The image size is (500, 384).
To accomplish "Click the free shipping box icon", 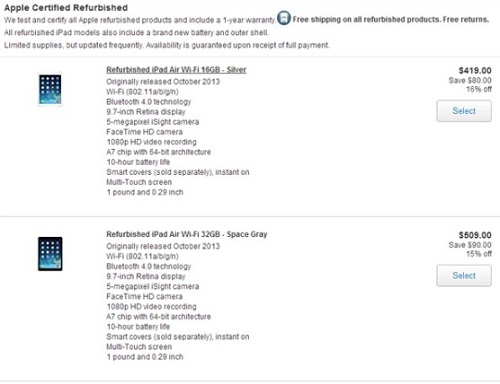I will click(x=284, y=18).
